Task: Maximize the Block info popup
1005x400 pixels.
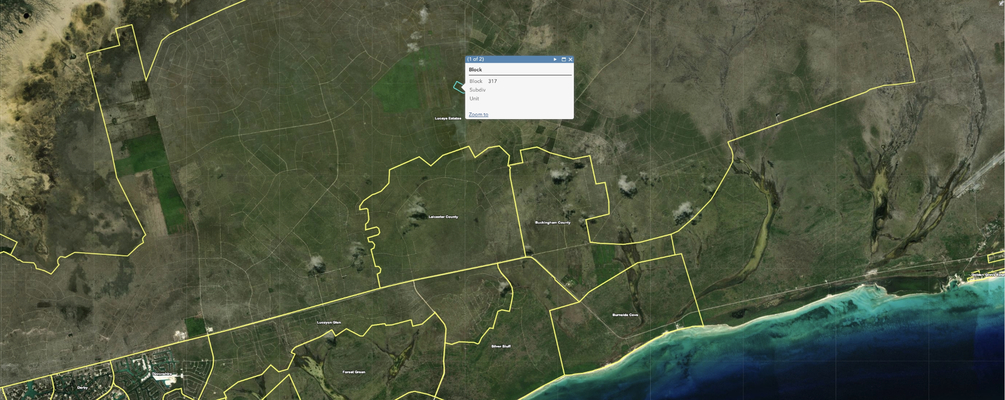Action: 563,60
